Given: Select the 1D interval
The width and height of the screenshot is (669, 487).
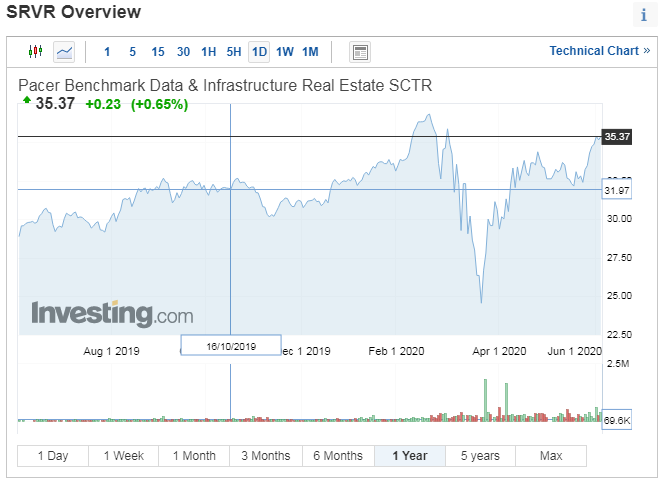Looking at the screenshot, I should click(259, 52).
